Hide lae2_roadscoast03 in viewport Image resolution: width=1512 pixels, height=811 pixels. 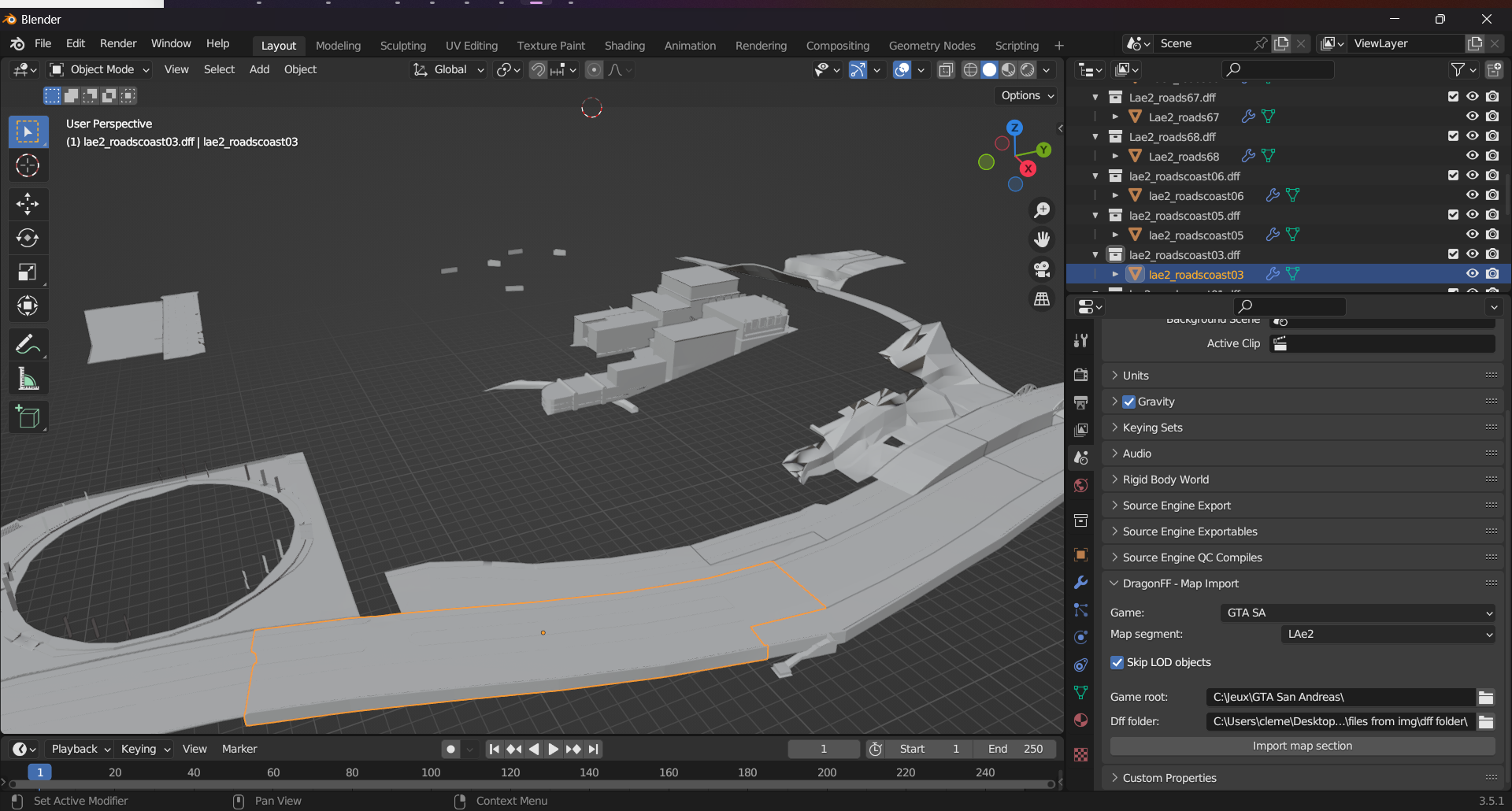(x=1472, y=273)
